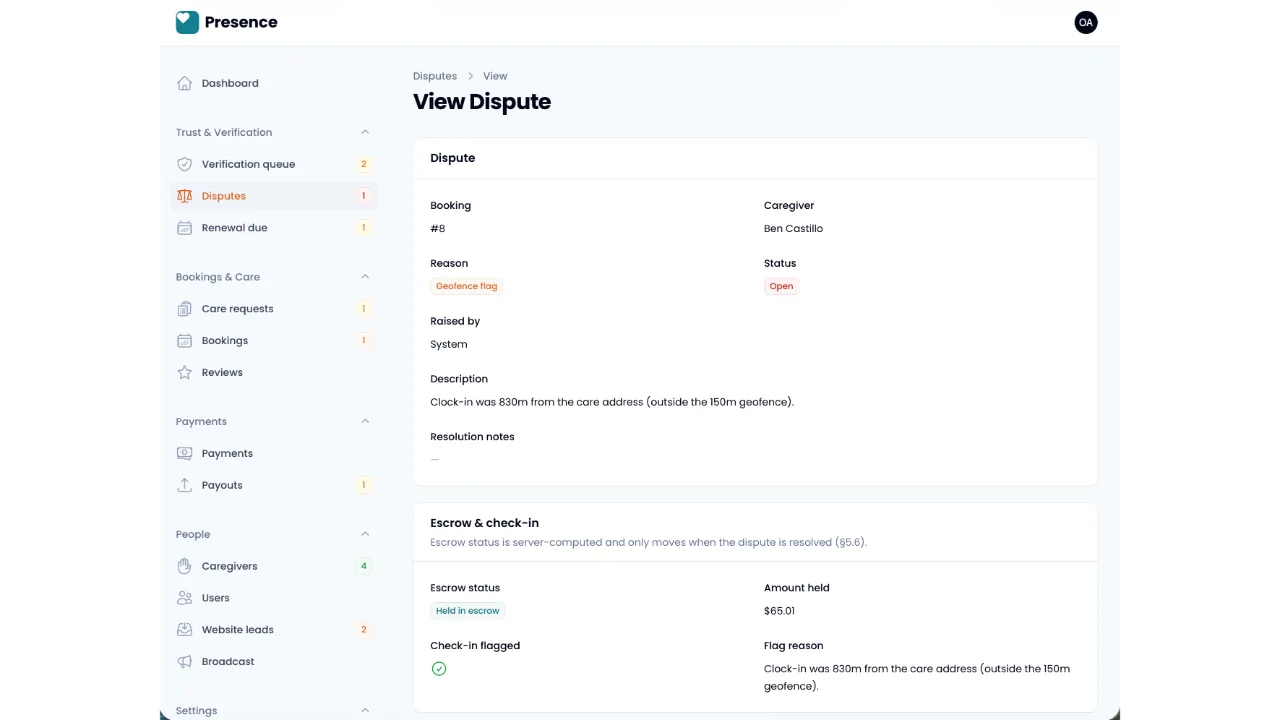The width and height of the screenshot is (1280, 720).
Task: Click the Website leads inbox icon
Action: pos(184,630)
